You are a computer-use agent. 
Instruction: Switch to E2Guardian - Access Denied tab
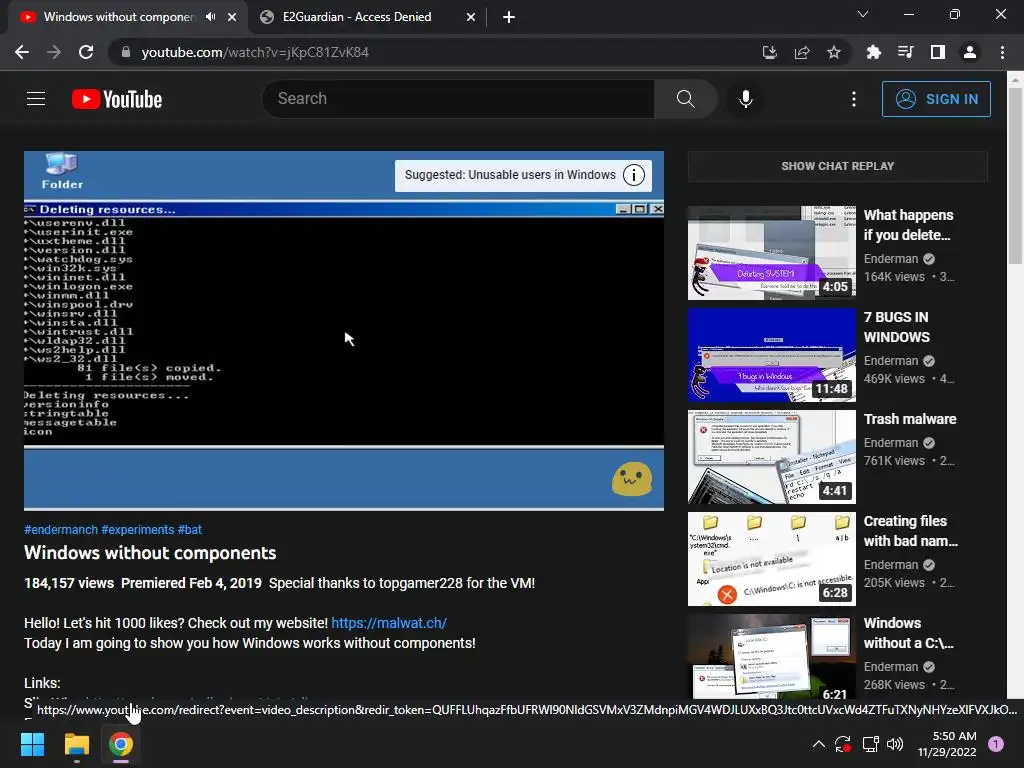coord(367,17)
